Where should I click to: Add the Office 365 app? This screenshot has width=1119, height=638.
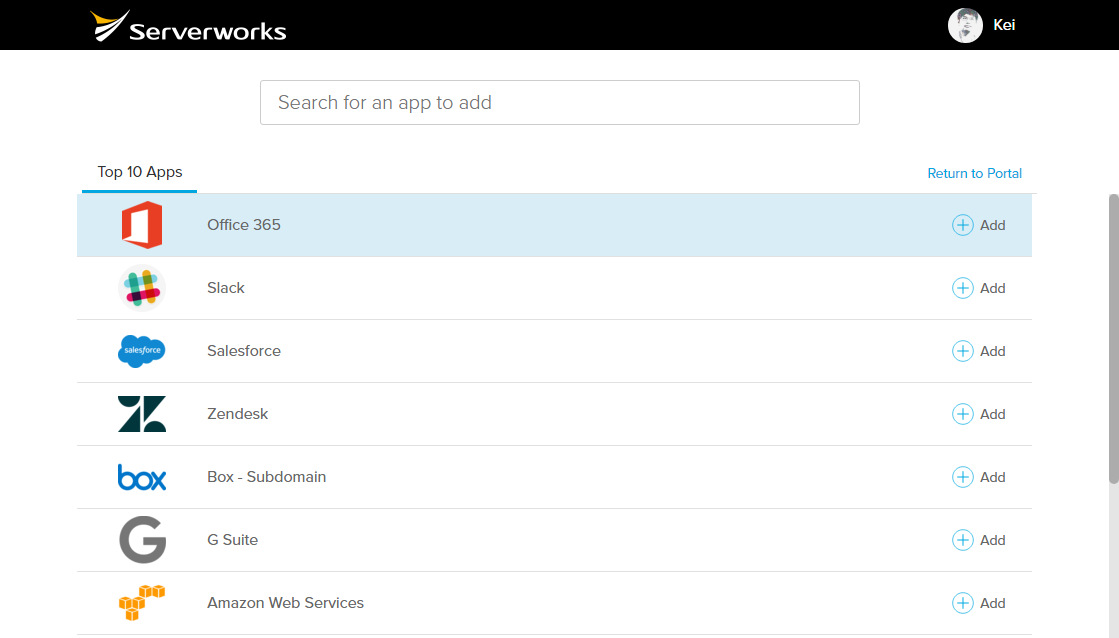[978, 225]
